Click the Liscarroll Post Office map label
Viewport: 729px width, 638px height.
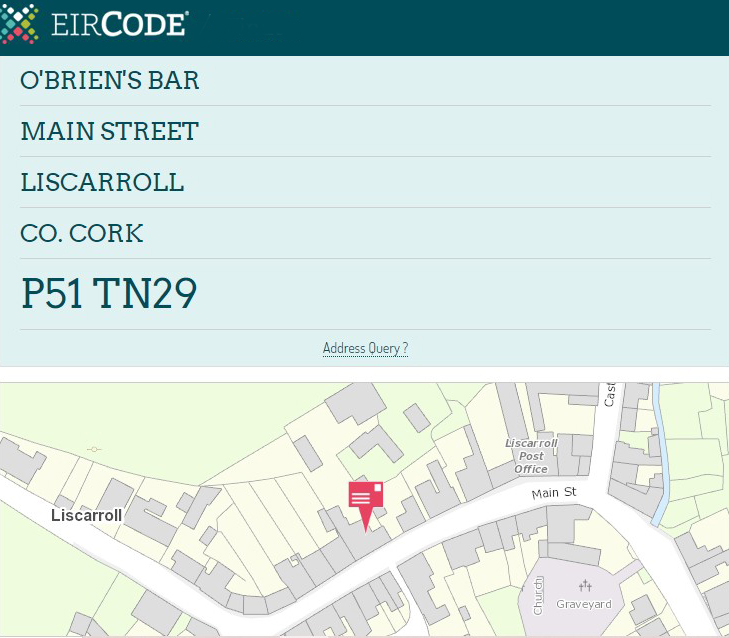click(530, 456)
